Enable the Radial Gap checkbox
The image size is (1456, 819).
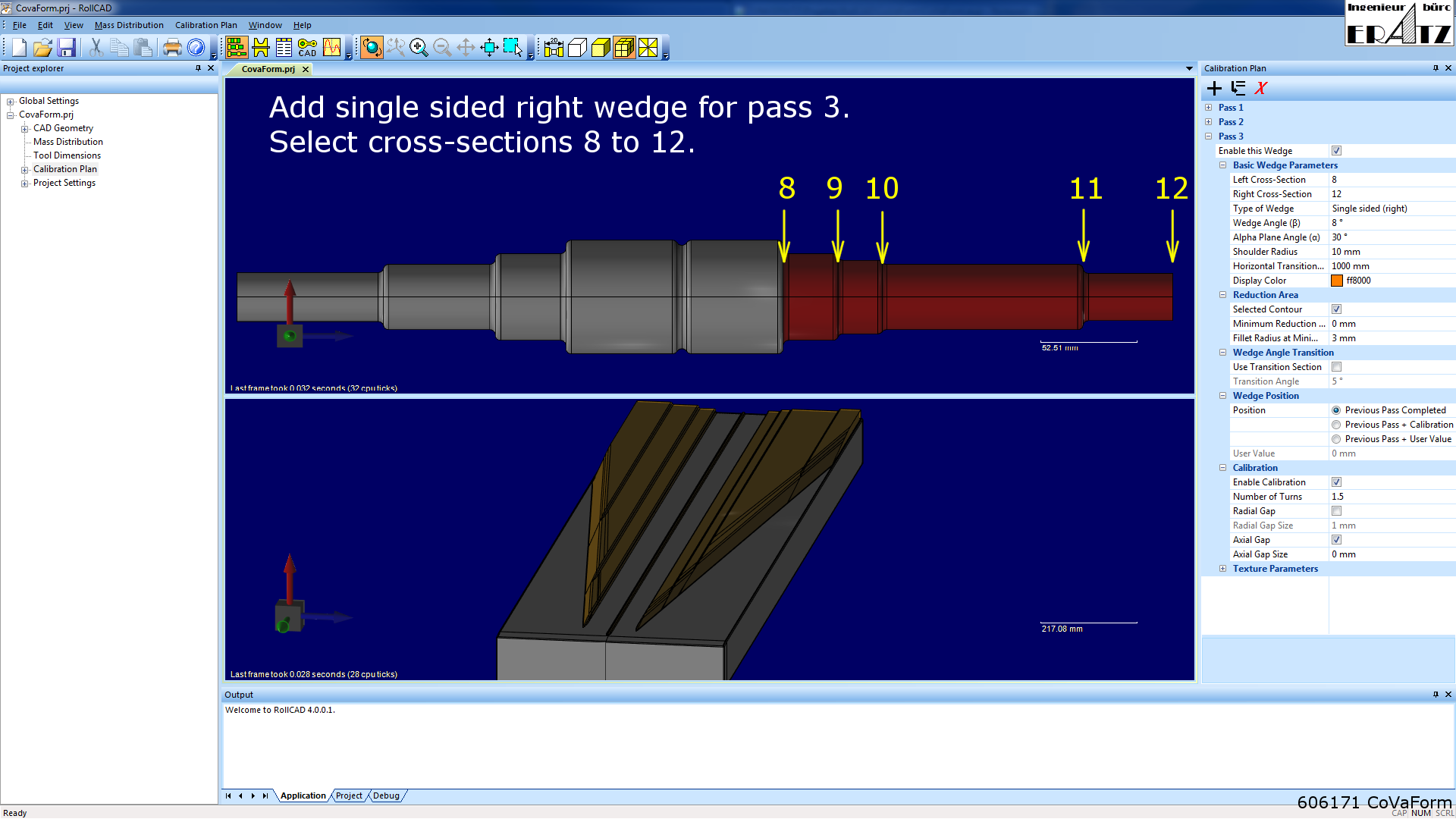[1336, 511]
